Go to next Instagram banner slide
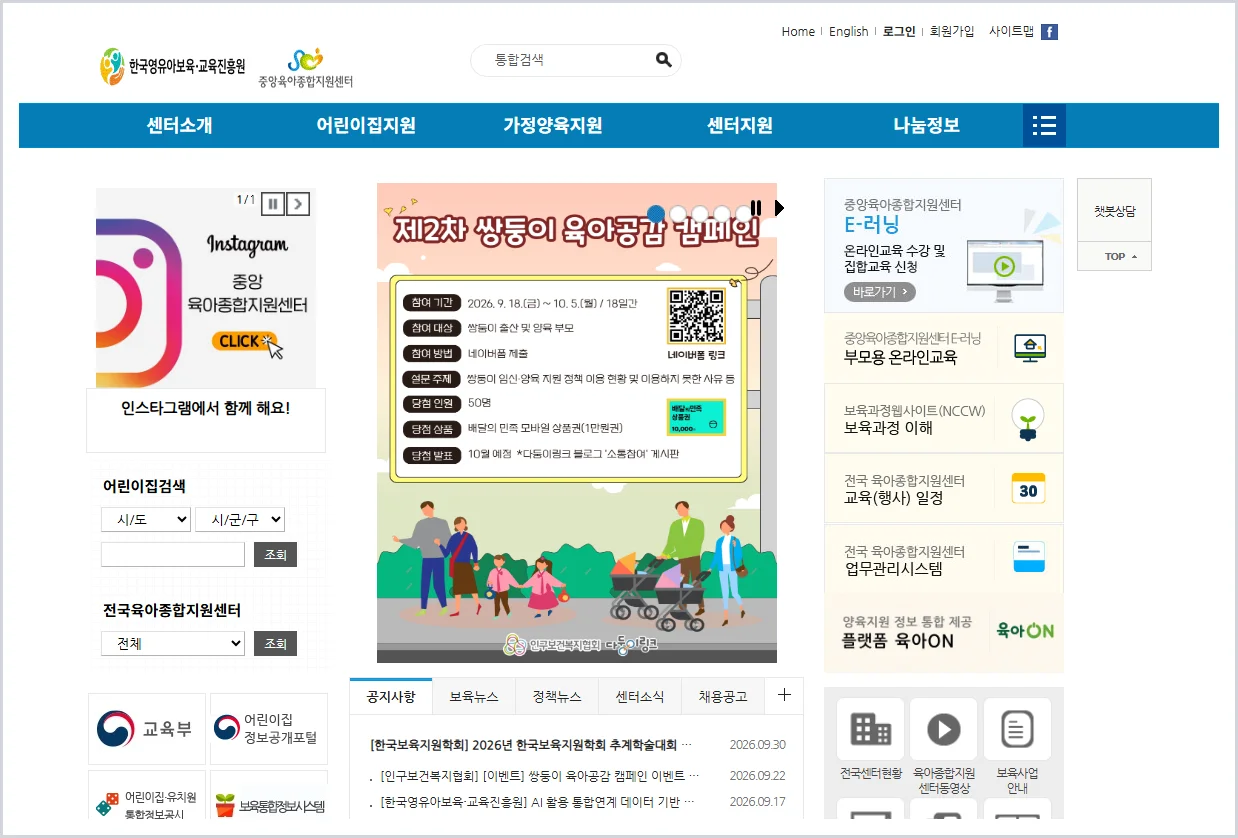1238x838 pixels. [298, 204]
